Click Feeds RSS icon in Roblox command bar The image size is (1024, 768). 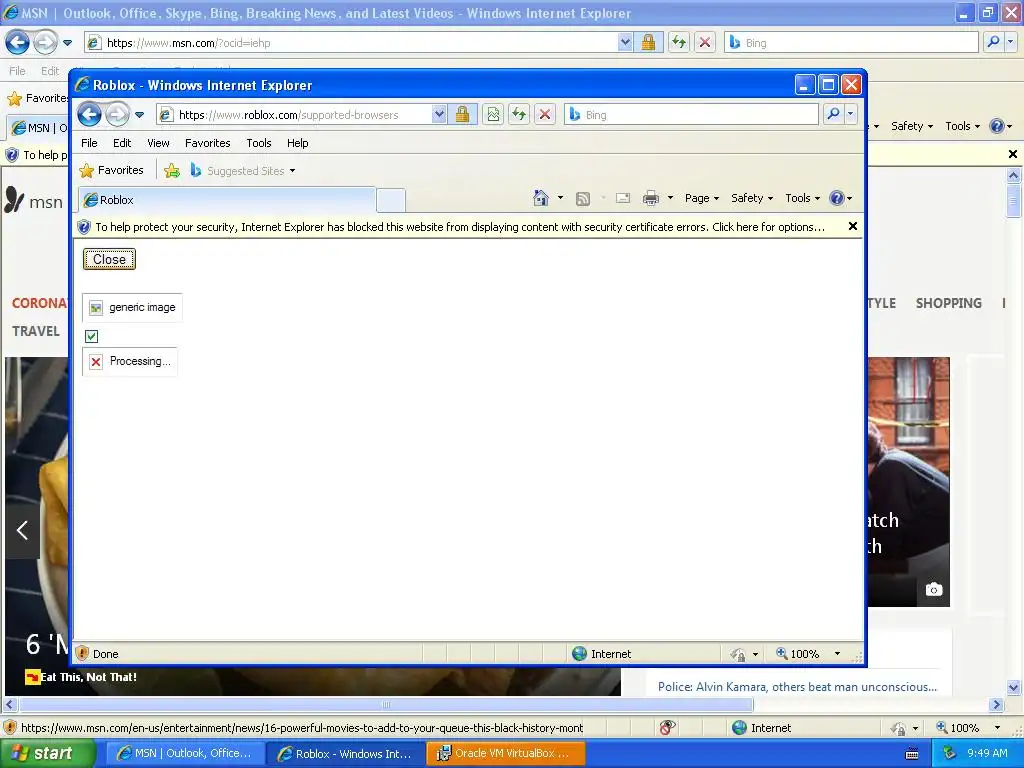(x=583, y=199)
